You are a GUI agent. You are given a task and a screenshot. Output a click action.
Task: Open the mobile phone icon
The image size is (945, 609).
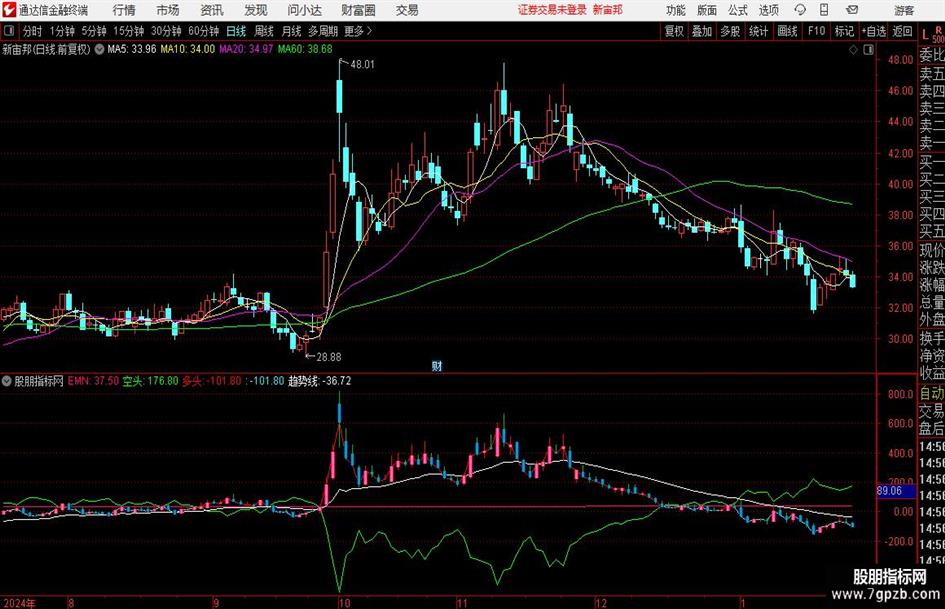[x=824, y=10]
